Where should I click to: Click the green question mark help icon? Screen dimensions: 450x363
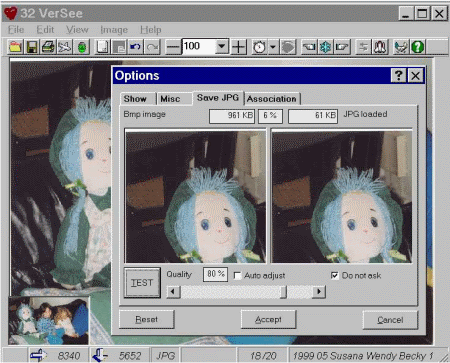417,47
